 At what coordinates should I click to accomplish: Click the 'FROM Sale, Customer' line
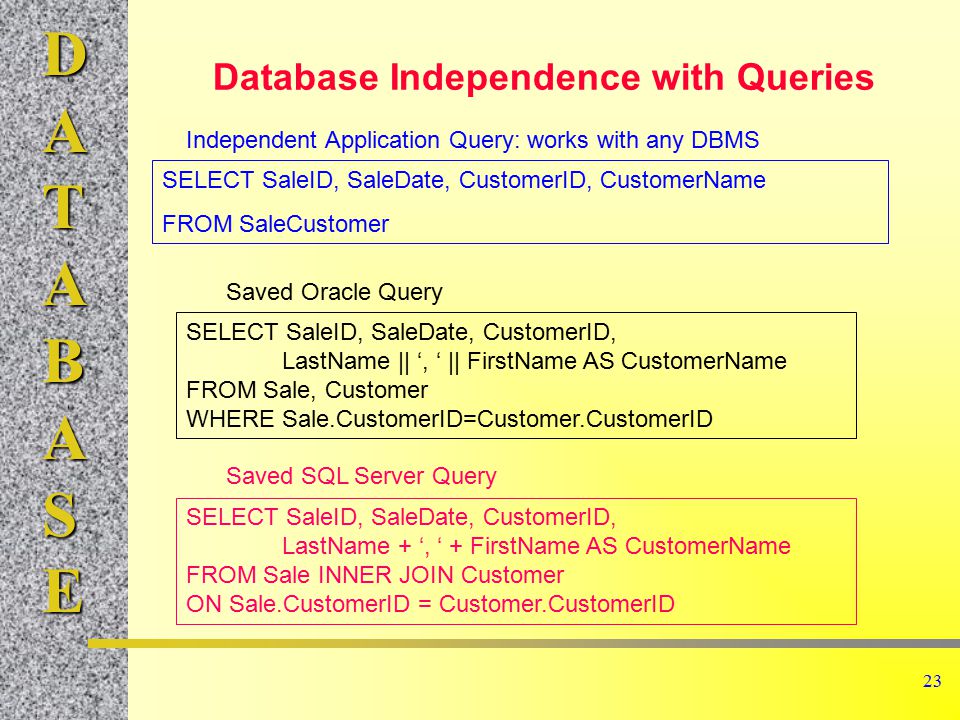(x=307, y=390)
